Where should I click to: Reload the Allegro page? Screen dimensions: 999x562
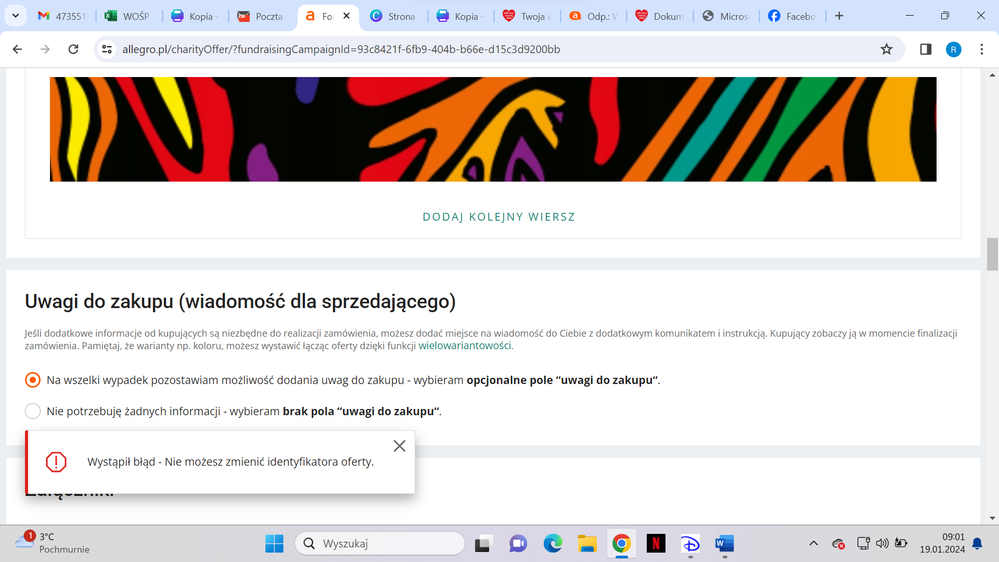73,49
